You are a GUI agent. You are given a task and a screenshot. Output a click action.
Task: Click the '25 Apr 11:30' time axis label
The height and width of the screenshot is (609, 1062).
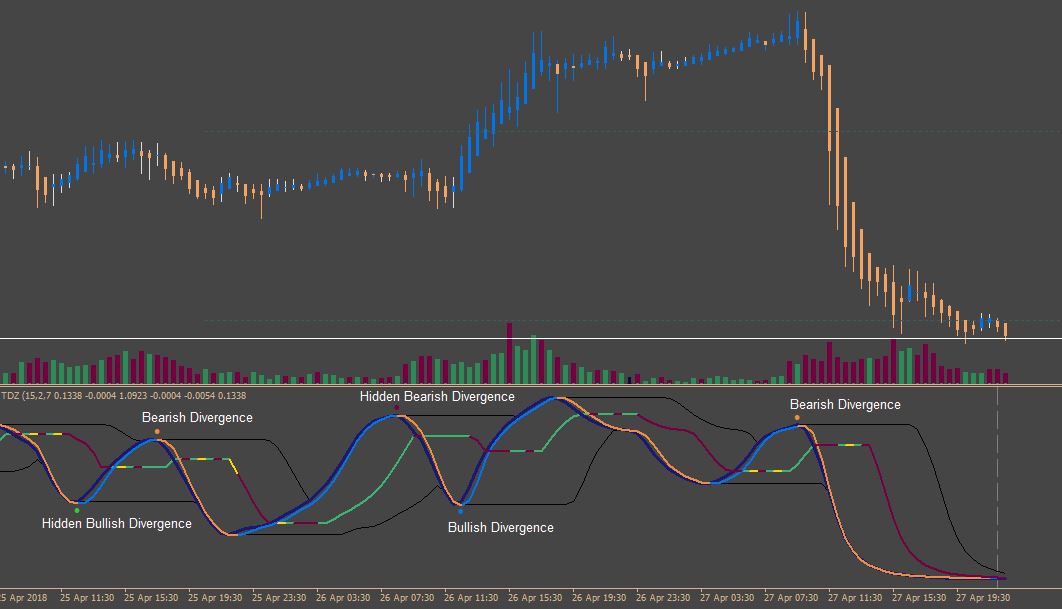pos(87,597)
